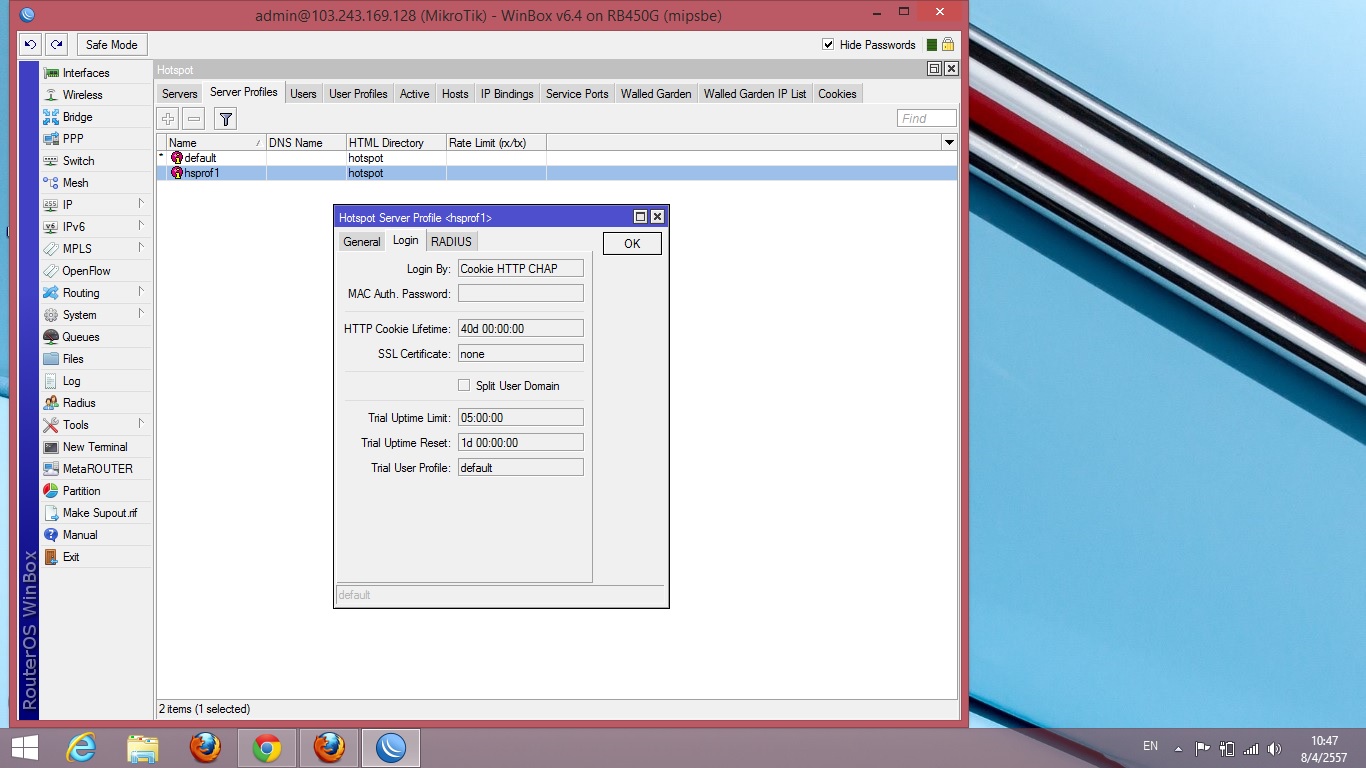Switch to the Users tab

[303, 94]
